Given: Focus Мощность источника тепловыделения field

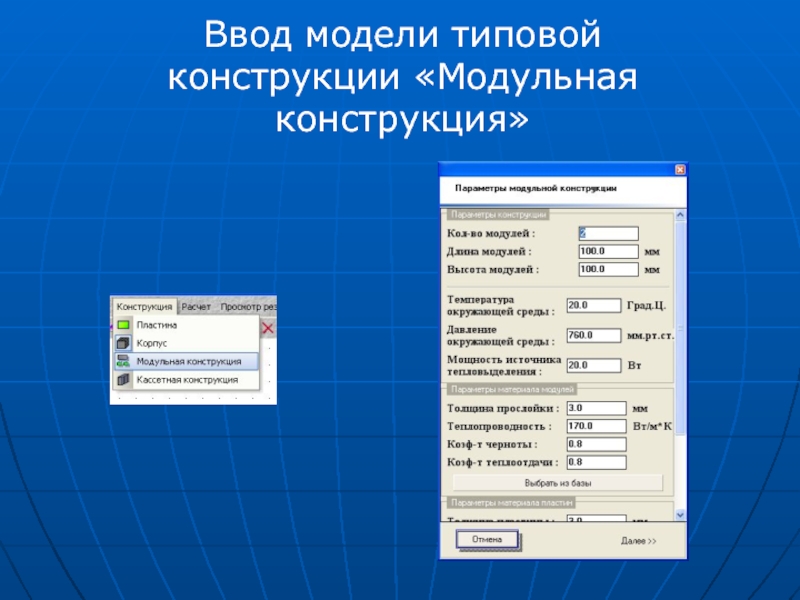Looking at the screenshot, I should click(594, 365).
